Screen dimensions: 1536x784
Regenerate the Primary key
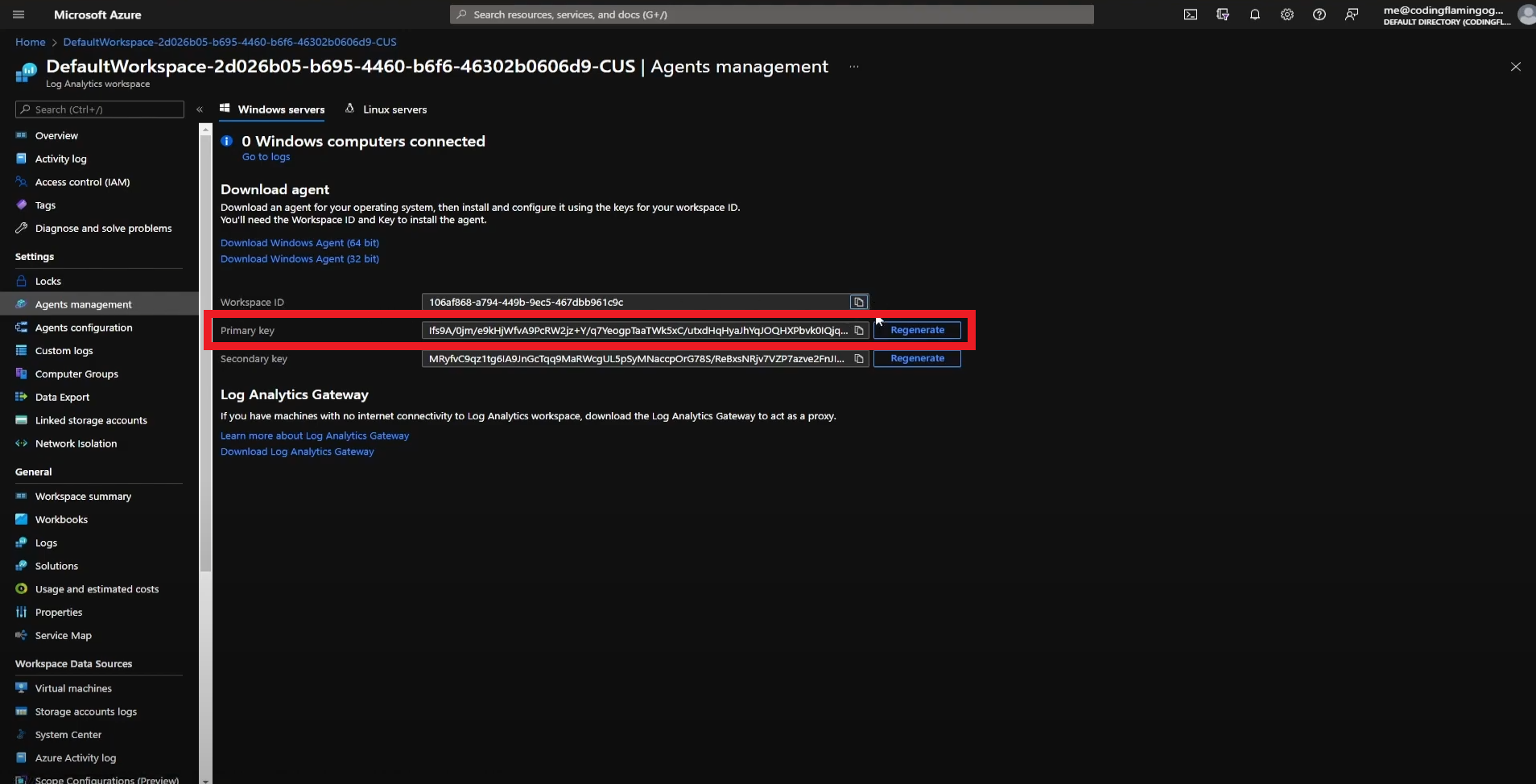pyautogui.click(x=917, y=330)
